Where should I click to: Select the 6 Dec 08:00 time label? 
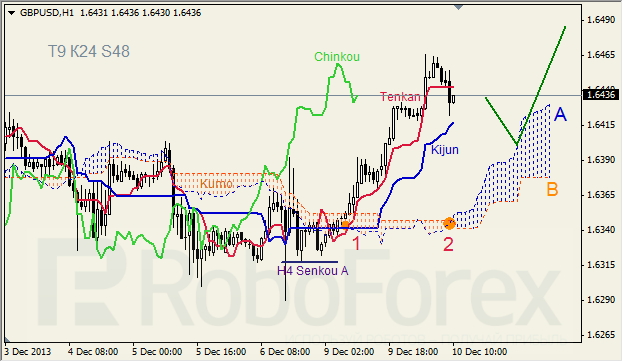(x=285, y=352)
